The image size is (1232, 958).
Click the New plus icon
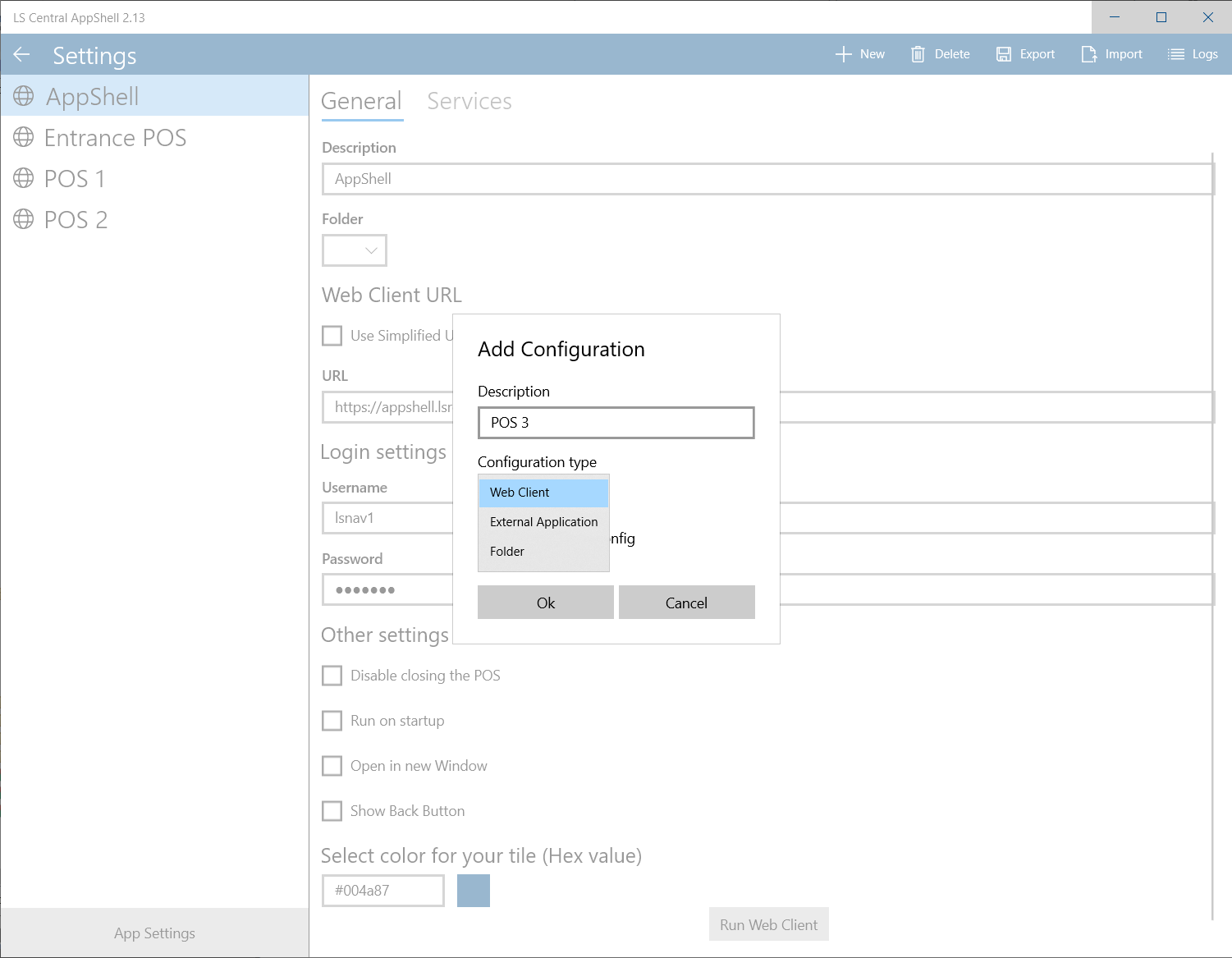(843, 54)
